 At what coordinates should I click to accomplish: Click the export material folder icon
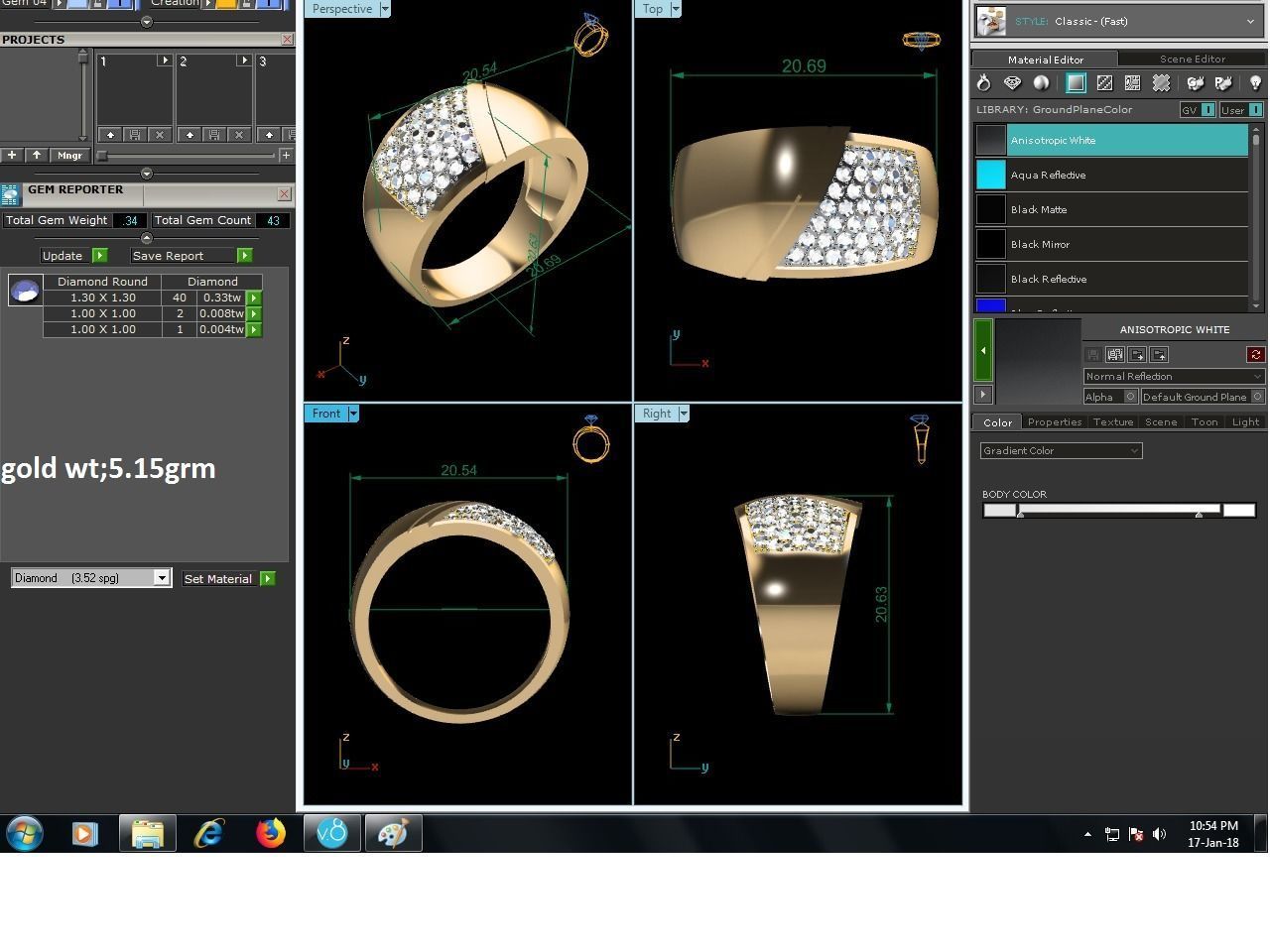tap(1137, 354)
